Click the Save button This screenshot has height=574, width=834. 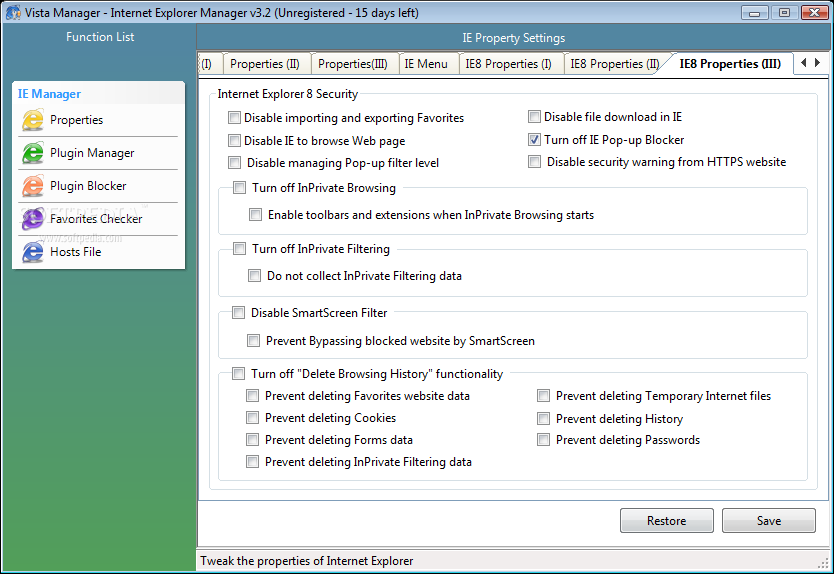[769, 520]
